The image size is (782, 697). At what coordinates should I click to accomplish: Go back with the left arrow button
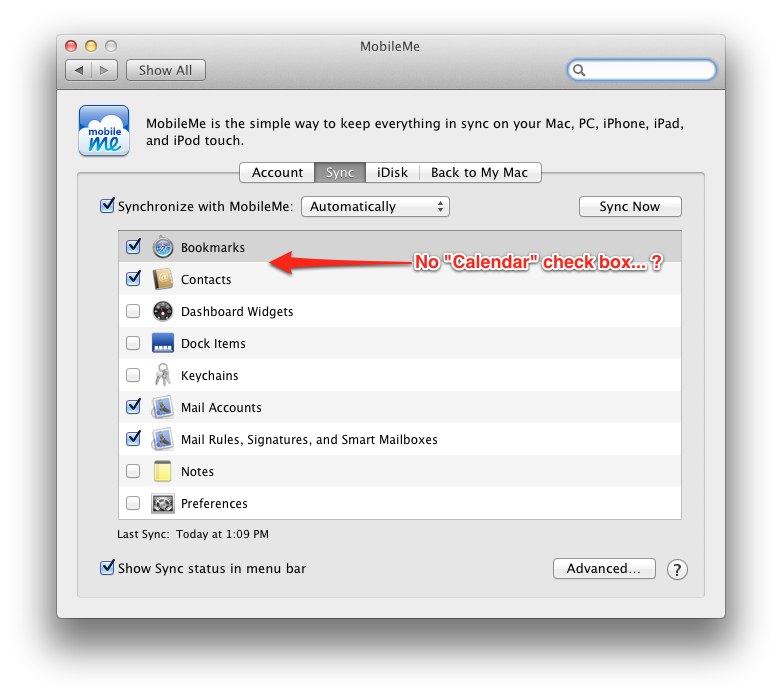click(x=79, y=70)
